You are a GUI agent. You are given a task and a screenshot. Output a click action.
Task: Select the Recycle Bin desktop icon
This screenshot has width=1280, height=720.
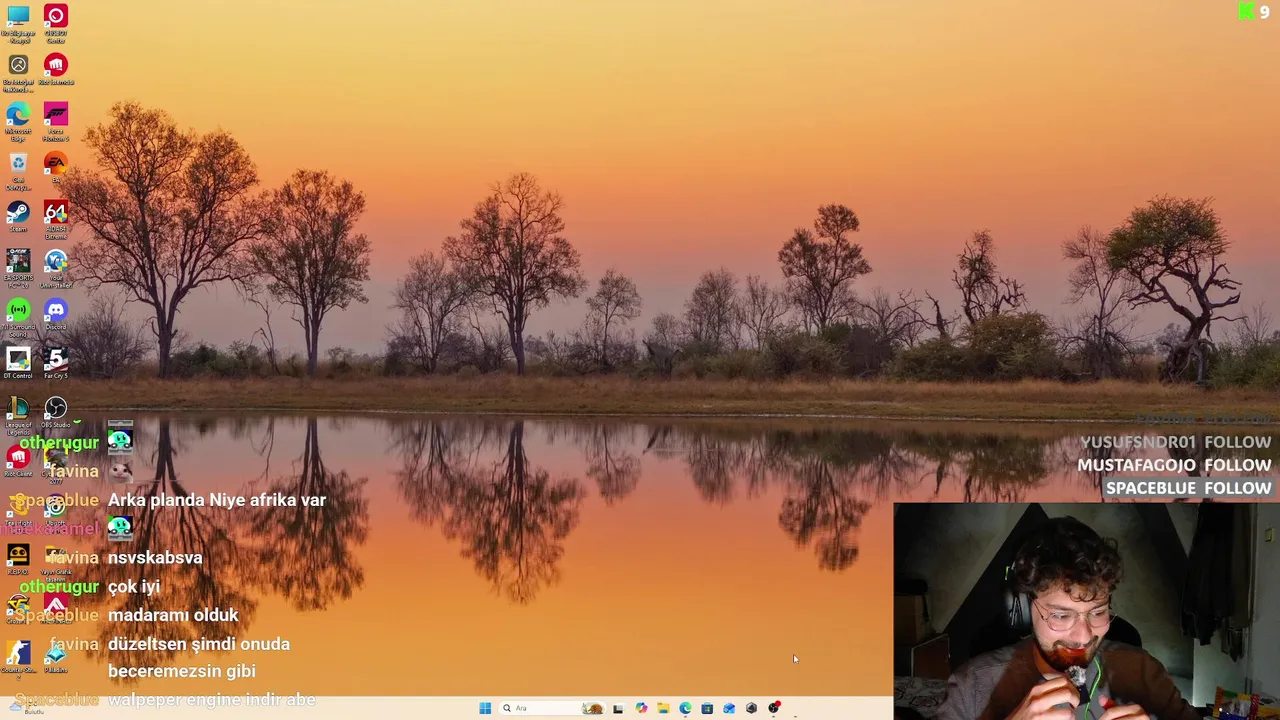(18, 170)
